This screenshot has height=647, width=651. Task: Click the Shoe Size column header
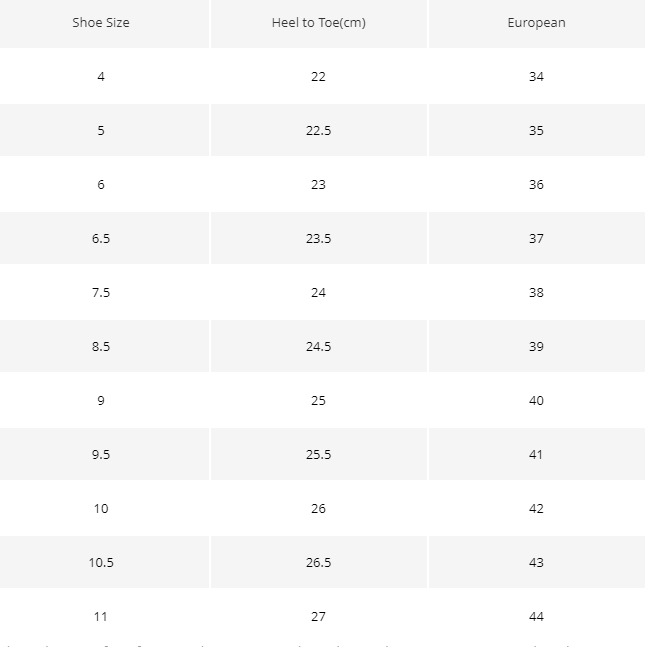(101, 22)
